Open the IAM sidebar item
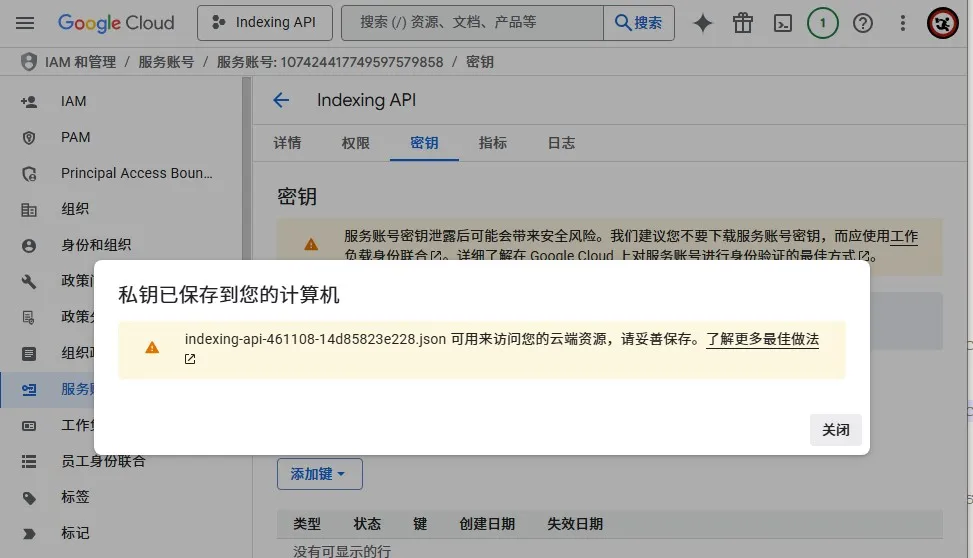 coord(73,101)
